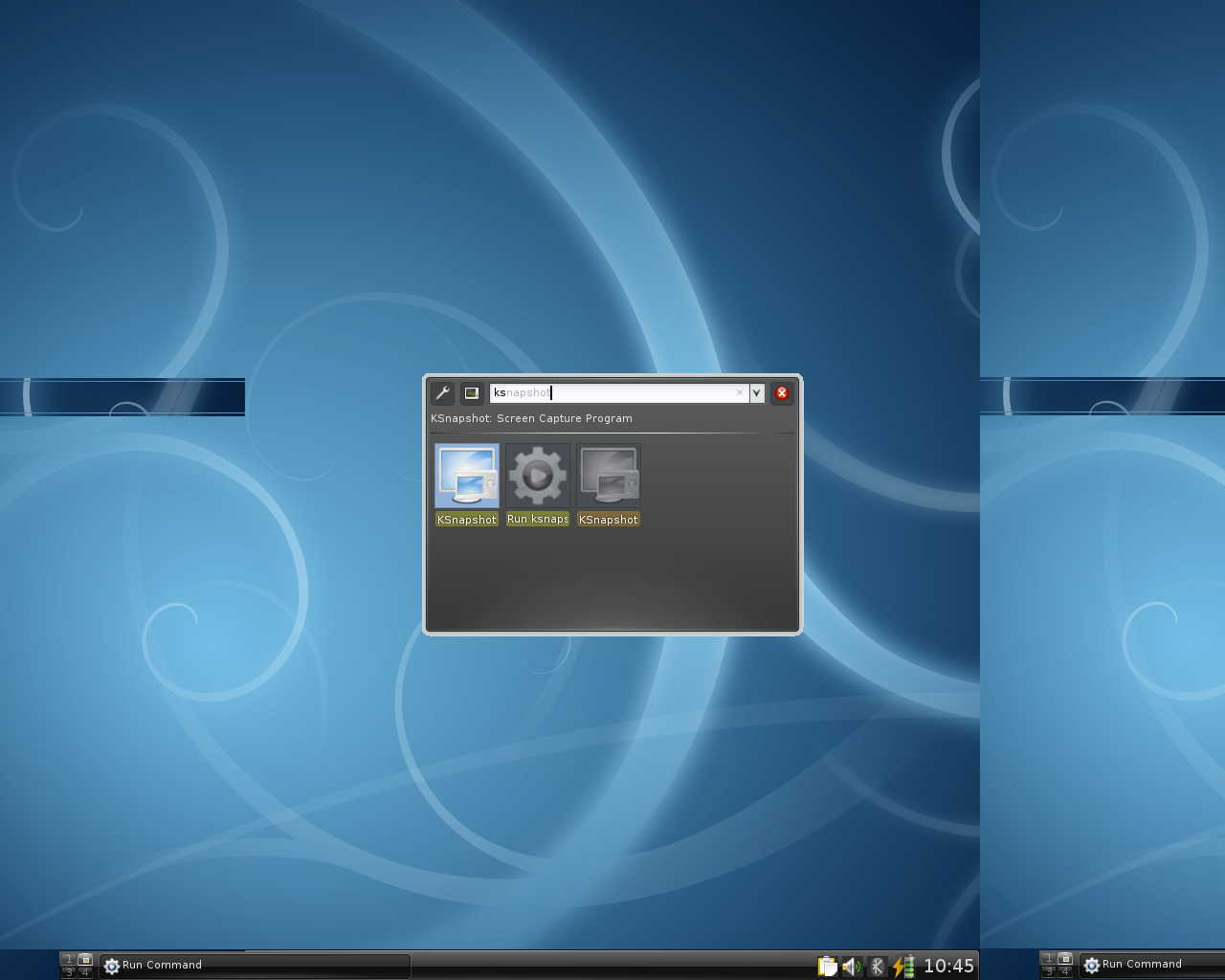Close the Run Command dialog with the red X
The height and width of the screenshot is (980, 1225).
pos(782,392)
